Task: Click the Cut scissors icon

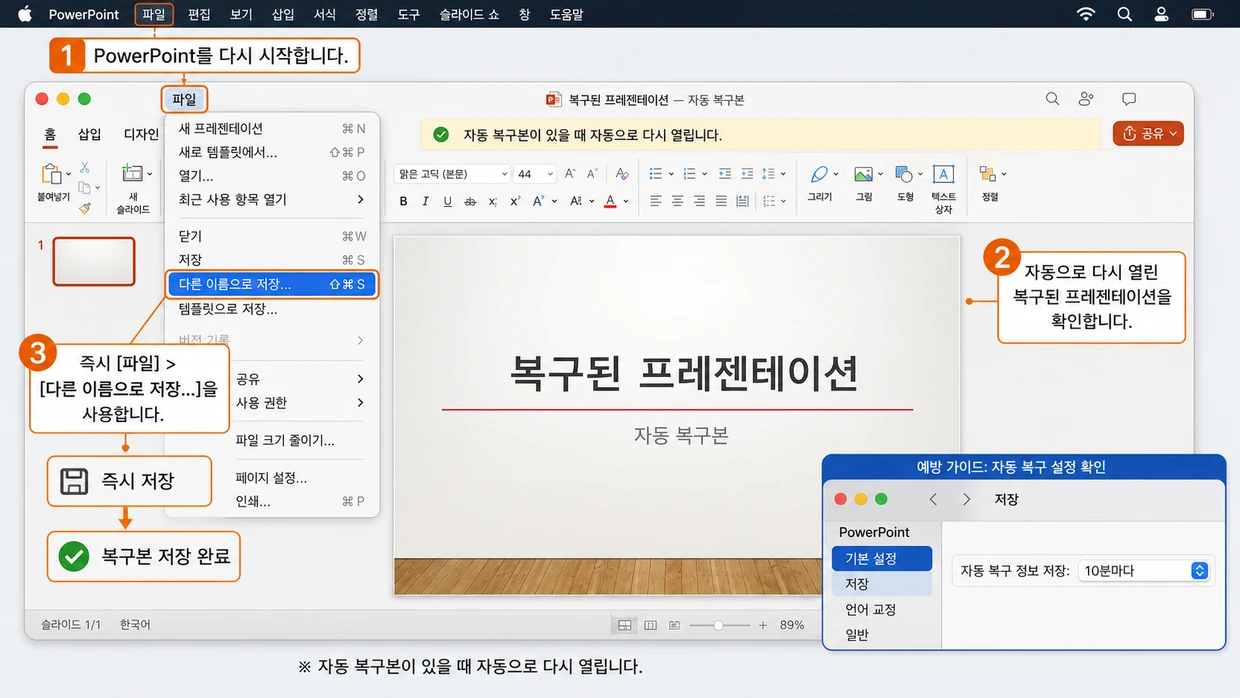Action: pyautogui.click(x=85, y=167)
